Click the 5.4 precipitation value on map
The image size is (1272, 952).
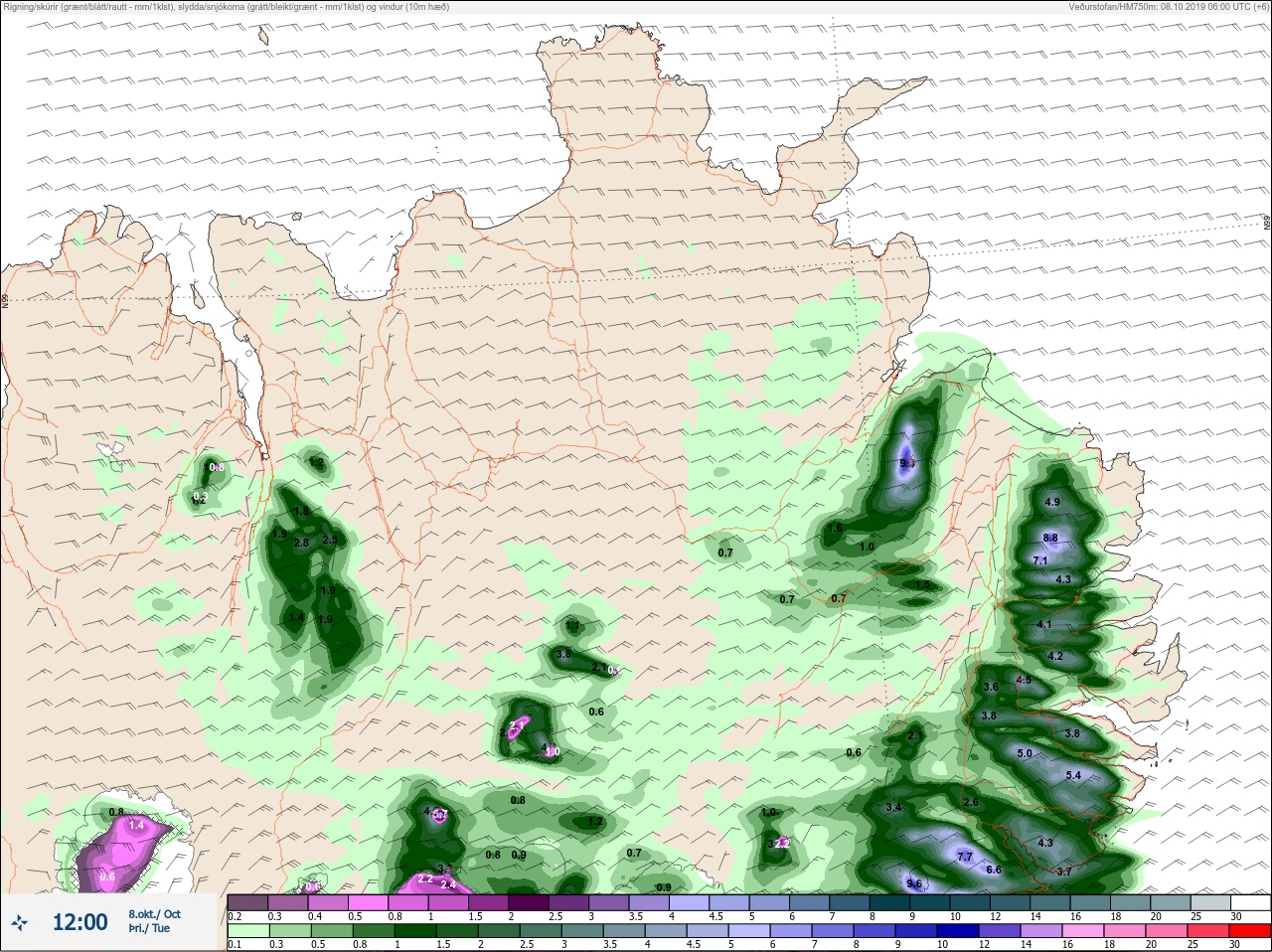point(1073,775)
